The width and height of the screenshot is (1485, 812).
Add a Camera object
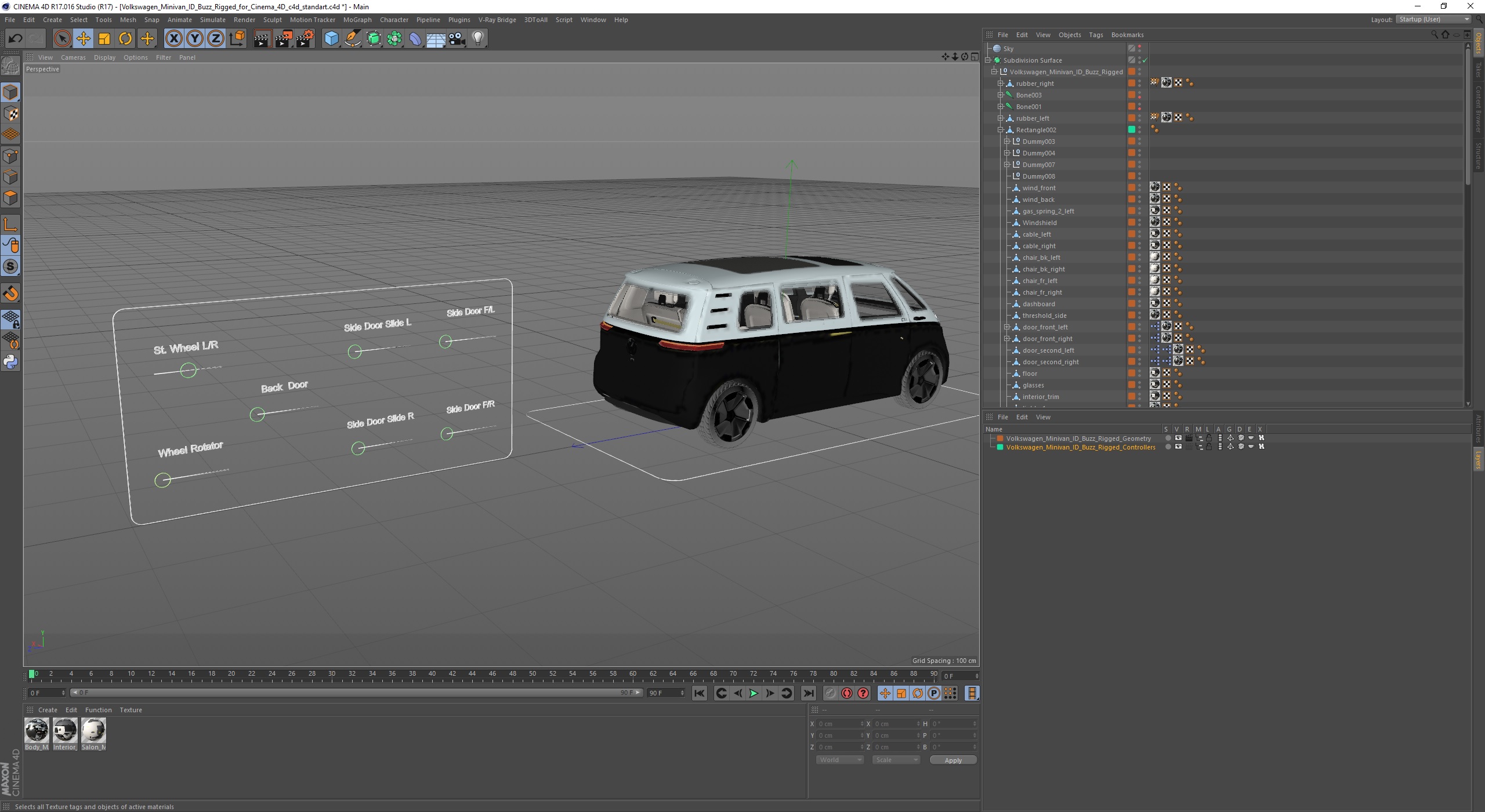point(457,39)
